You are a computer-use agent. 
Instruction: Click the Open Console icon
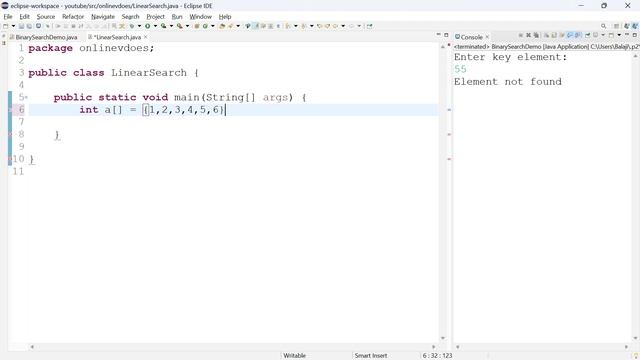[611, 36]
